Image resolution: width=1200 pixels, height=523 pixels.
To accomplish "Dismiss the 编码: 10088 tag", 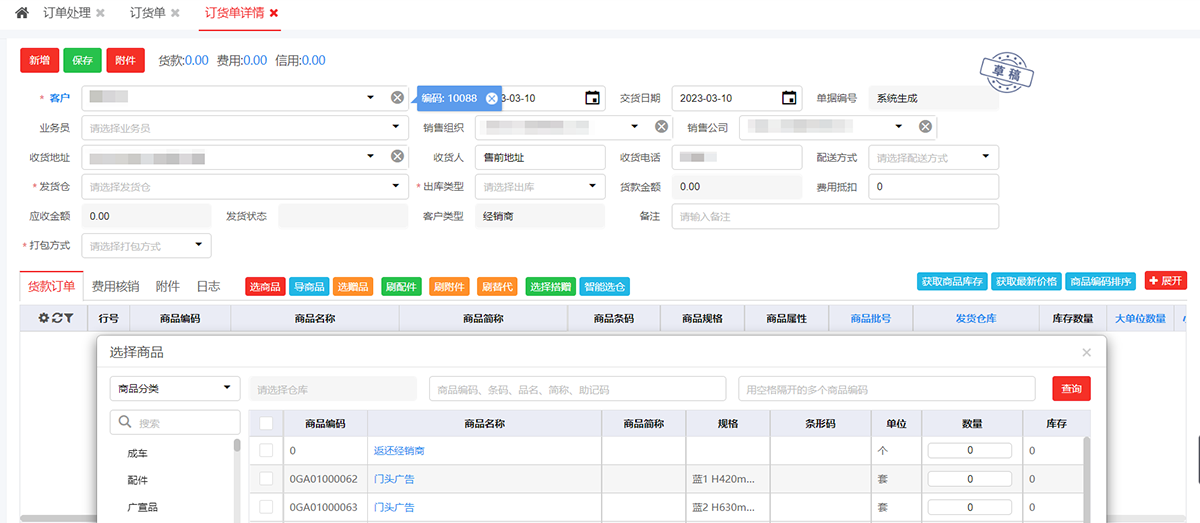I will pos(491,98).
